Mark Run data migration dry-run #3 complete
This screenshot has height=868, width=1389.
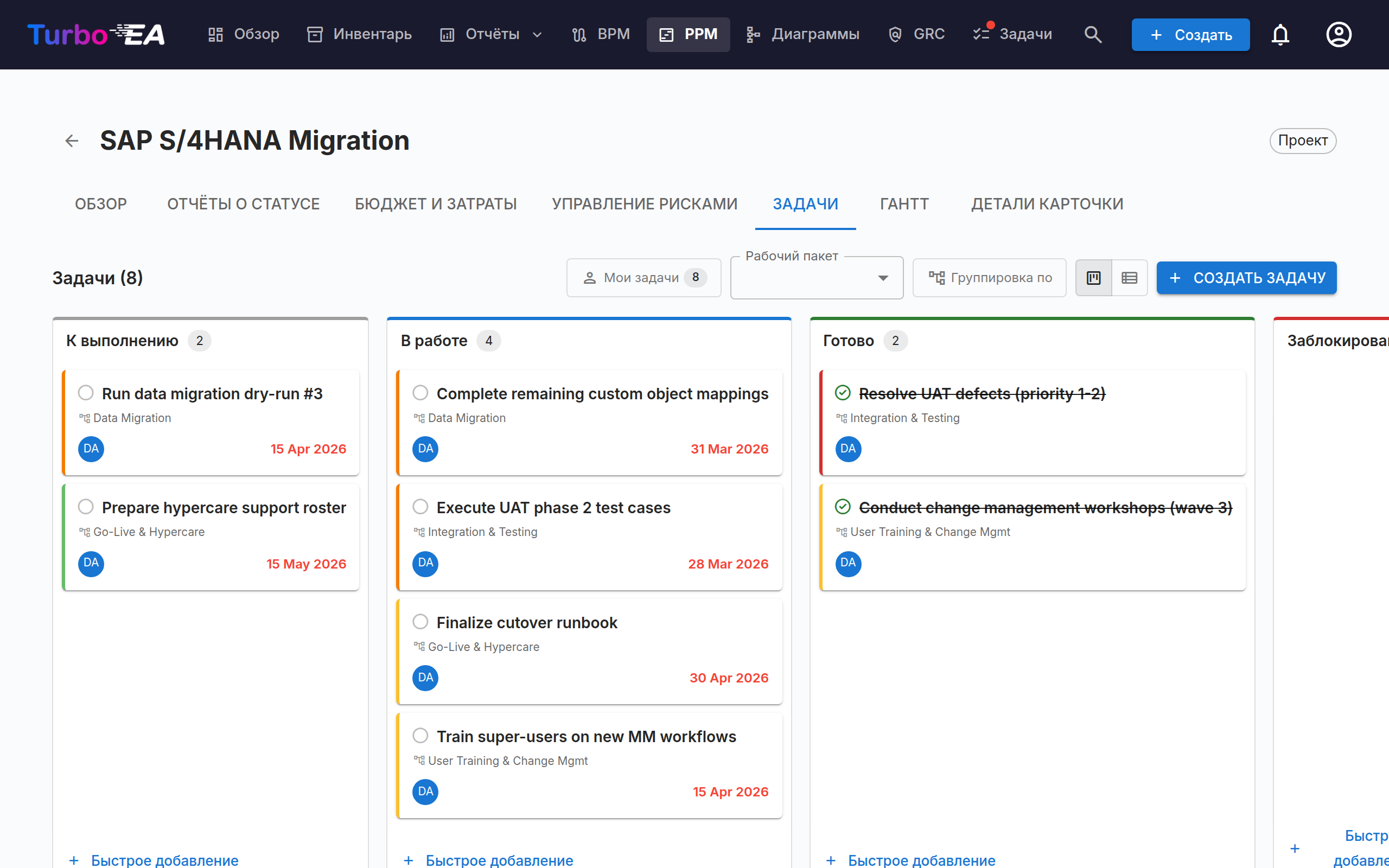86,393
